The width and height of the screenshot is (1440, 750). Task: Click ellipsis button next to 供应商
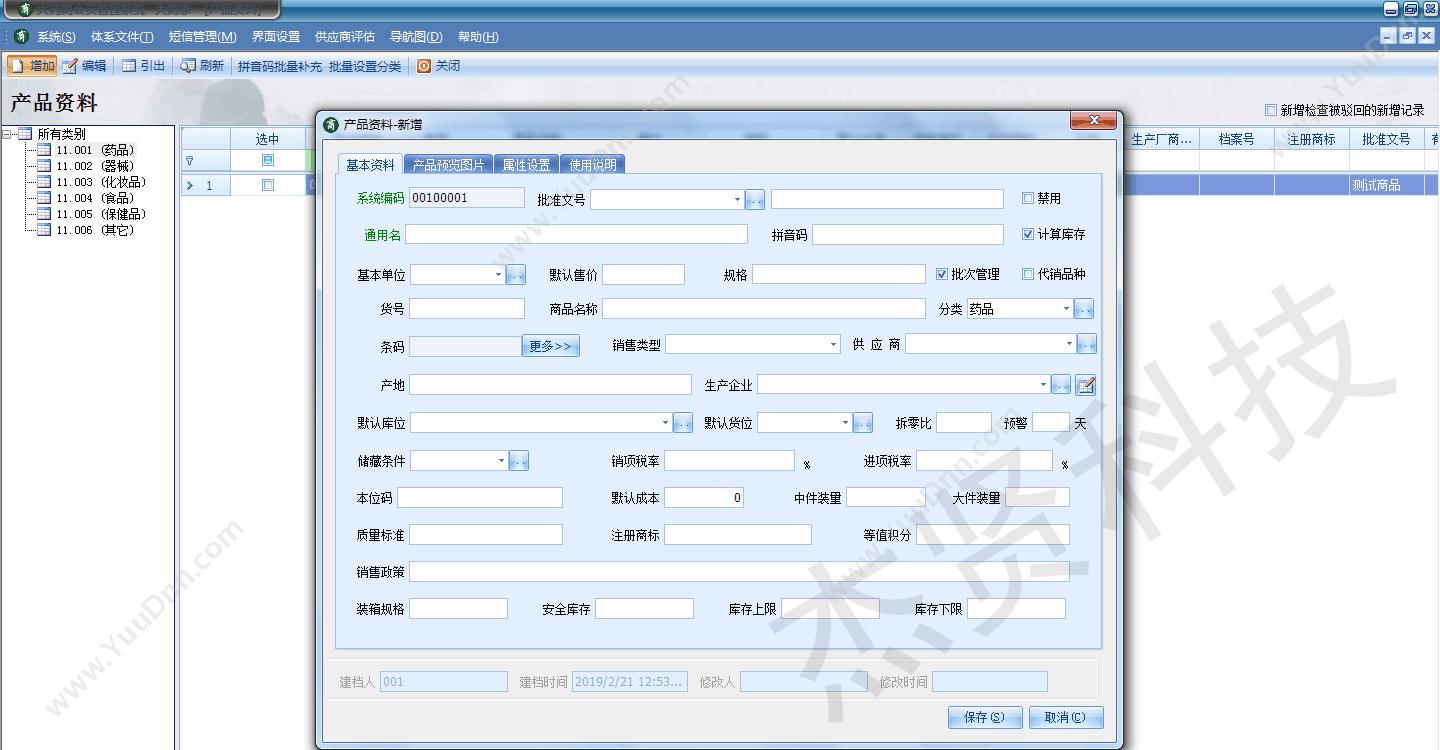[1087, 344]
